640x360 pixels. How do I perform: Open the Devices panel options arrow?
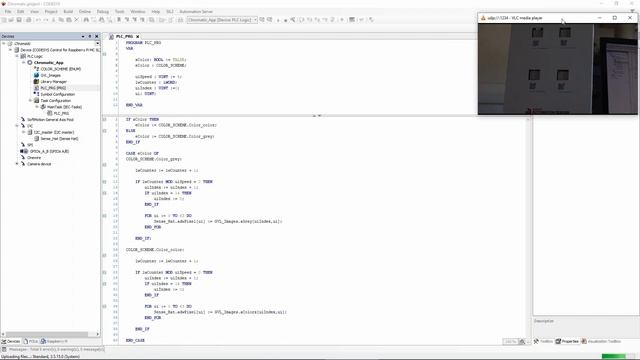83,36
